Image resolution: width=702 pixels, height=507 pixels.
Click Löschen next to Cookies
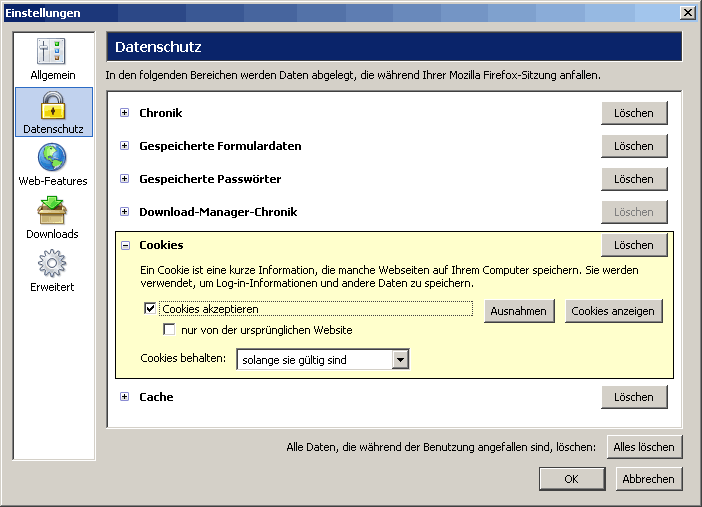(x=634, y=245)
